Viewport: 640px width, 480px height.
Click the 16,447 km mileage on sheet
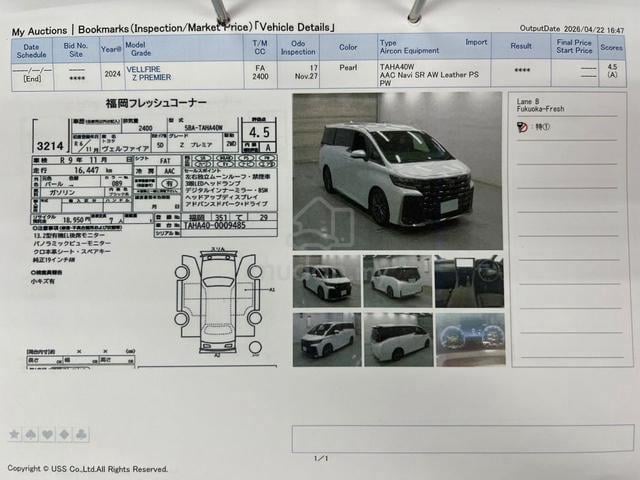[x=93, y=170]
